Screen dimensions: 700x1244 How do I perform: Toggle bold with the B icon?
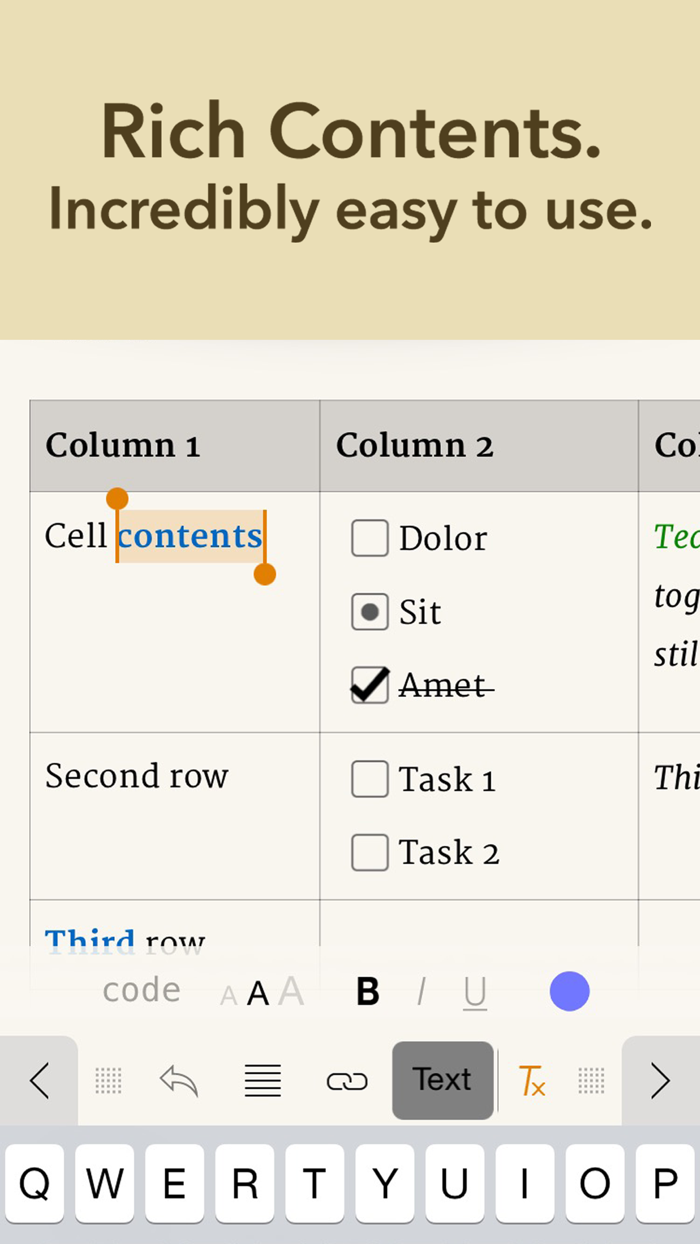[x=368, y=991]
